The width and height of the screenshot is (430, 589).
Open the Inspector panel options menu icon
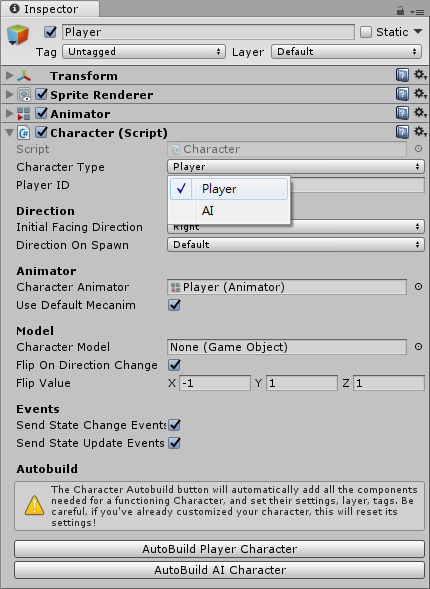pos(417,12)
